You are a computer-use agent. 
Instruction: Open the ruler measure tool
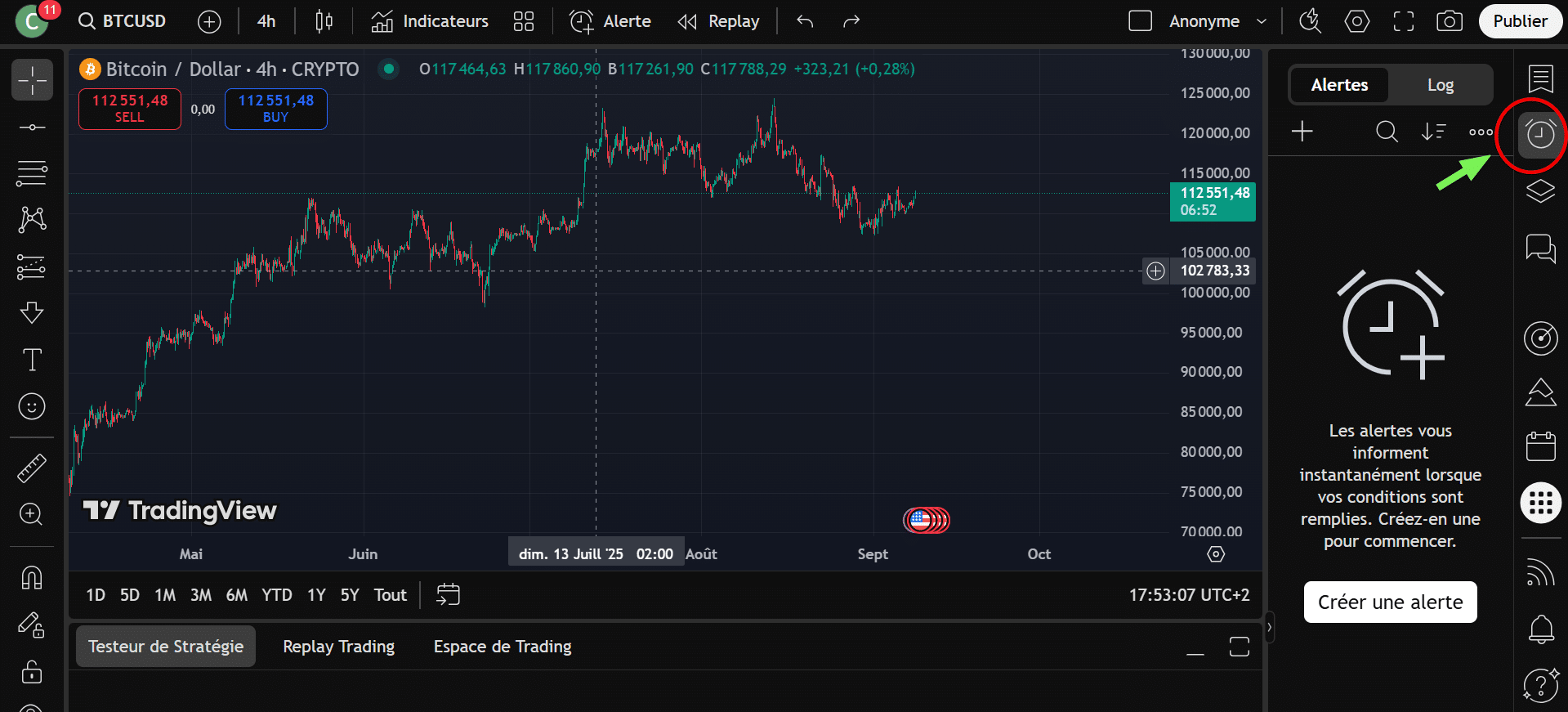[x=32, y=468]
